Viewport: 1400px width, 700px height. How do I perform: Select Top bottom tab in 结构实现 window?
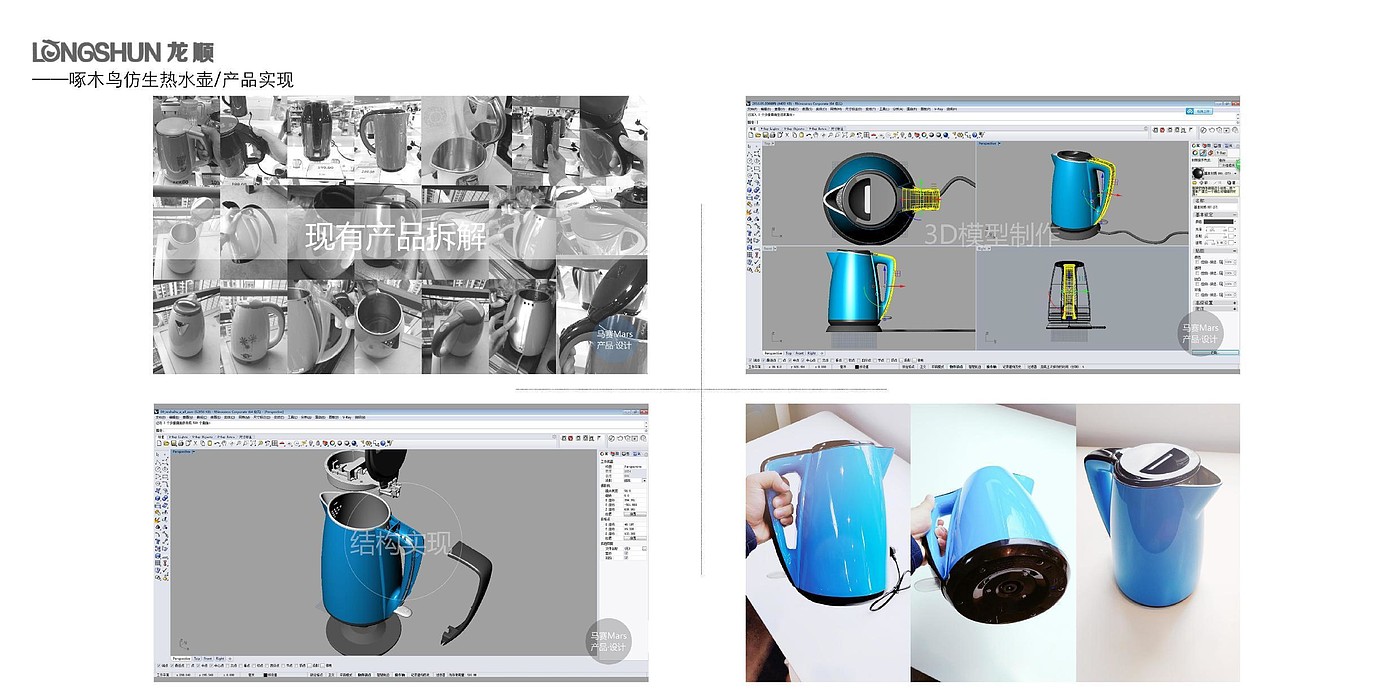(196, 658)
